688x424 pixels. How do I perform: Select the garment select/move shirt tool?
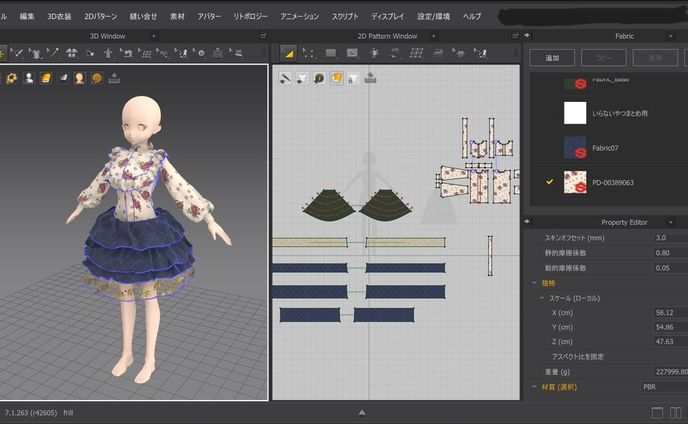coord(35,53)
